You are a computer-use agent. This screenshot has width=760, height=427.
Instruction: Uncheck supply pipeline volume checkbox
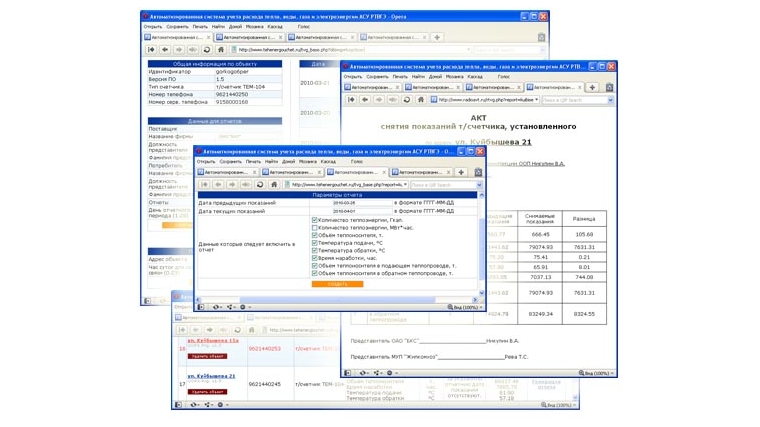click(315, 266)
